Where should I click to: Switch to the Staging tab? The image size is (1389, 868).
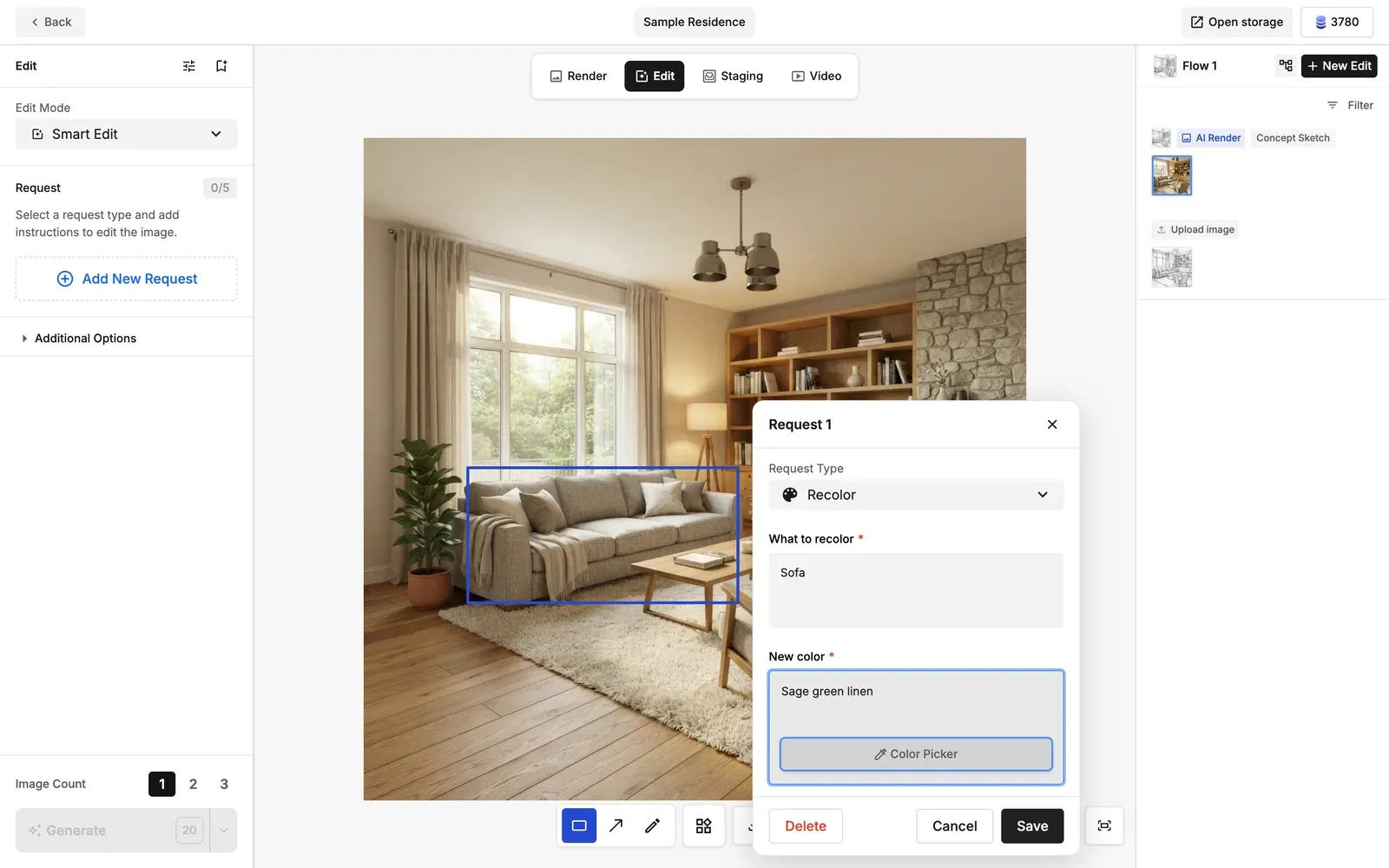[734, 76]
